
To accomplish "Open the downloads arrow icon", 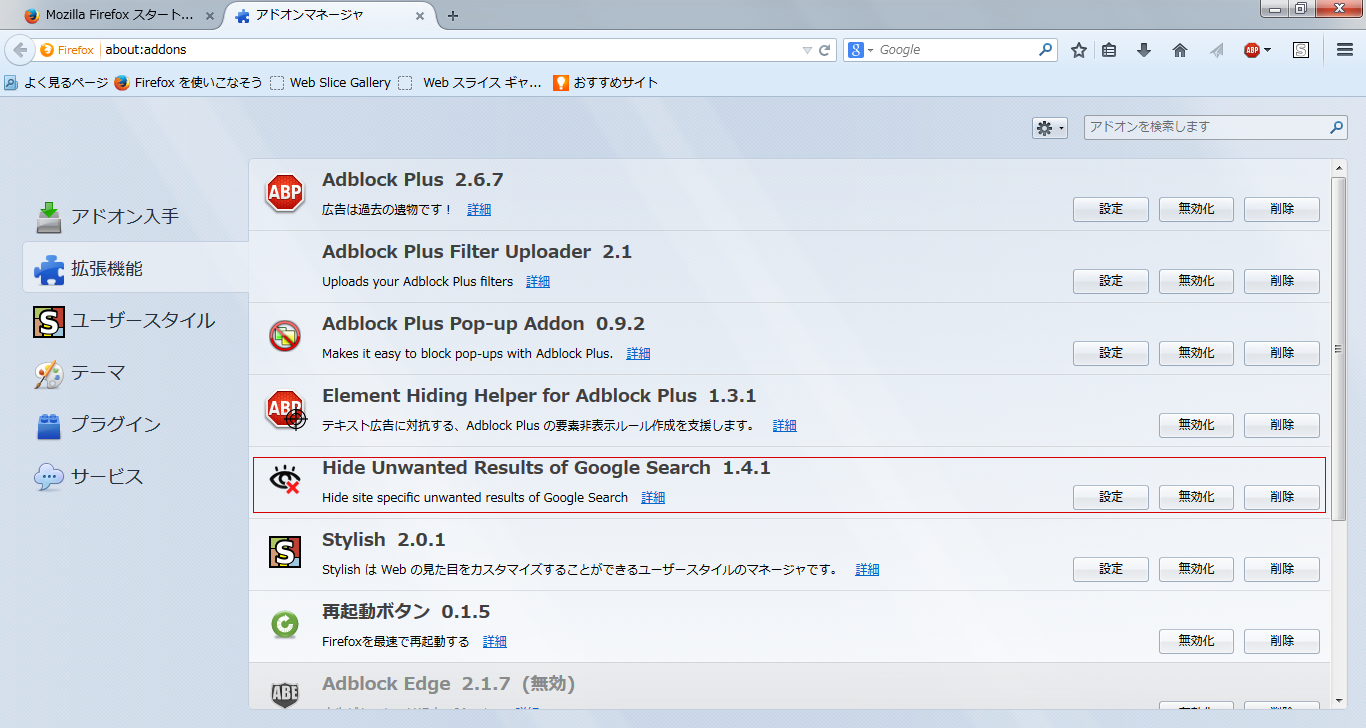I will coord(1144,50).
